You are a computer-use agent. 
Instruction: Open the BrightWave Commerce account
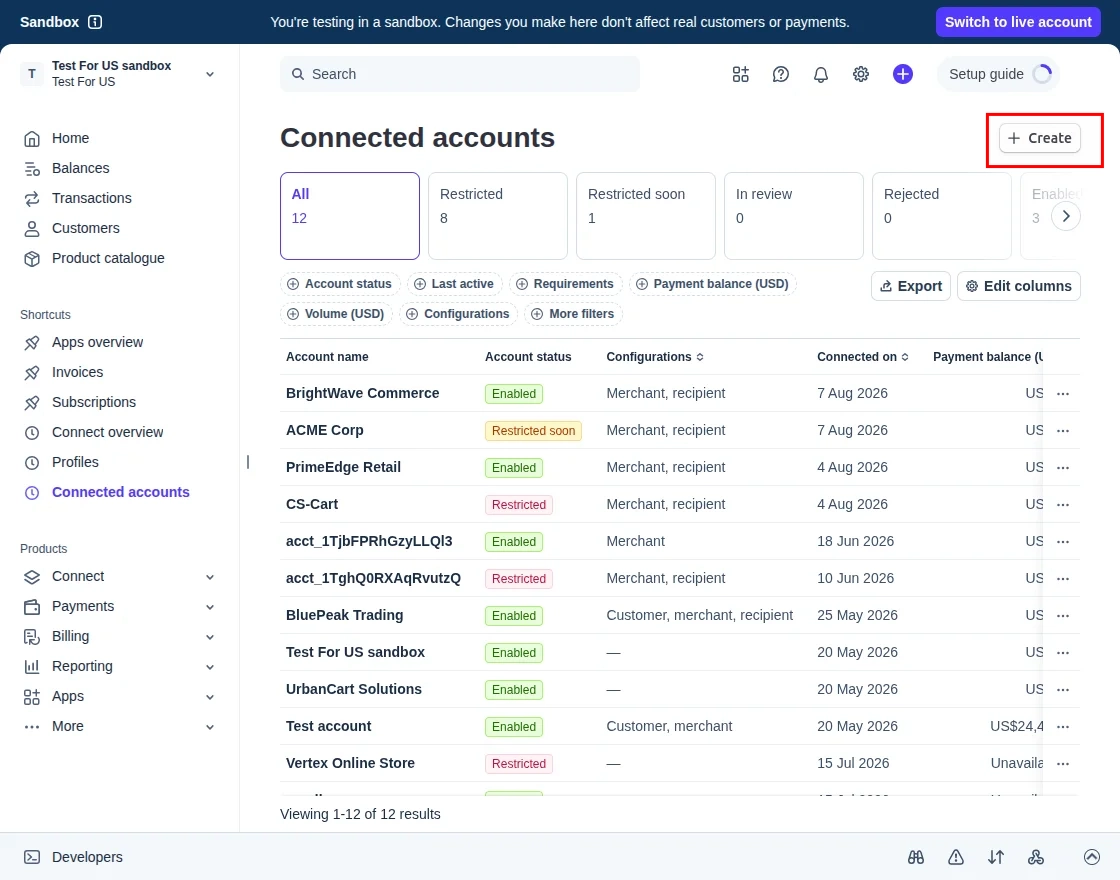click(363, 394)
